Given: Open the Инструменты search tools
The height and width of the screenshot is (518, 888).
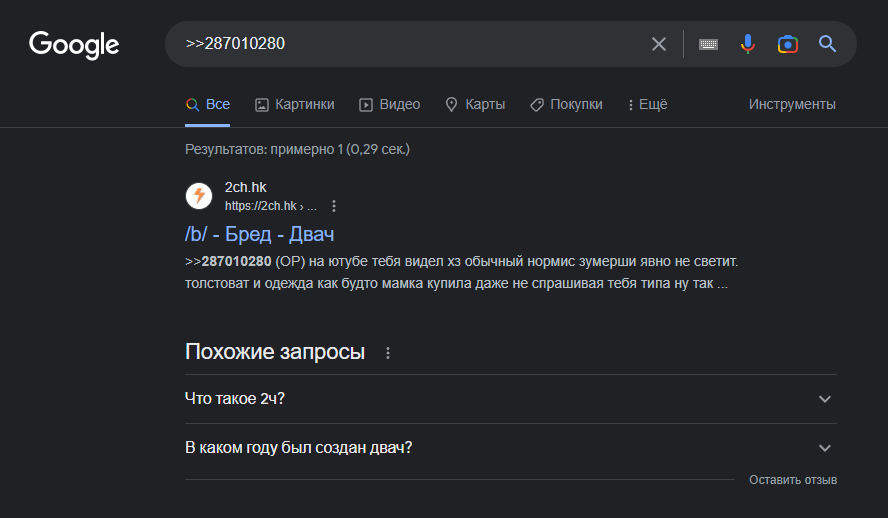Looking at the screenshot, I should 792,104.
